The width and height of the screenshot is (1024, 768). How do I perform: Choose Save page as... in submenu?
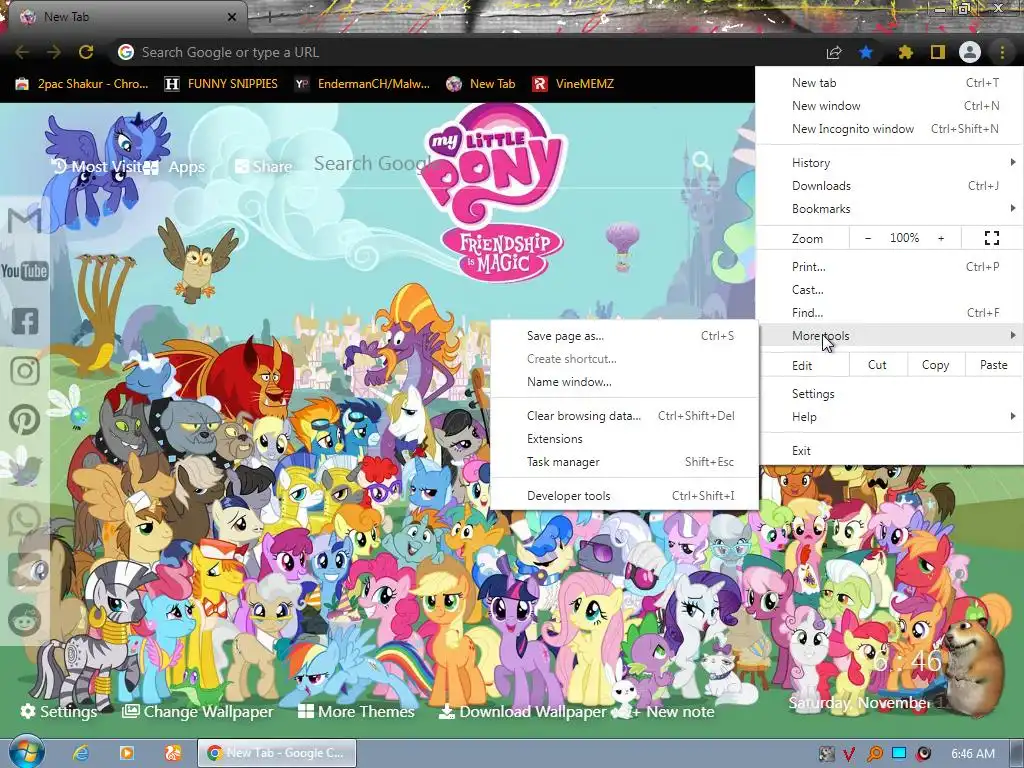click(x=624, y=336)
